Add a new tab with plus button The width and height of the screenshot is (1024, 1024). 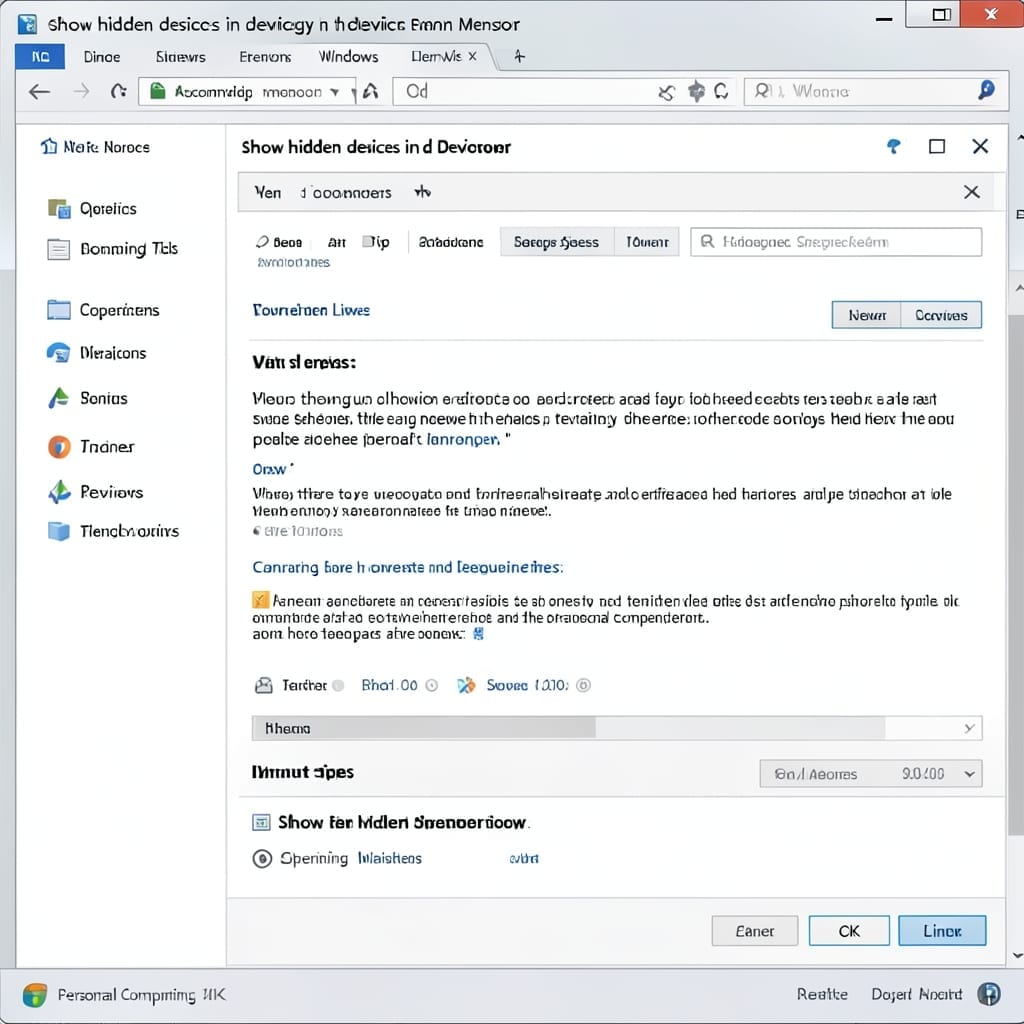pos(519,57)
